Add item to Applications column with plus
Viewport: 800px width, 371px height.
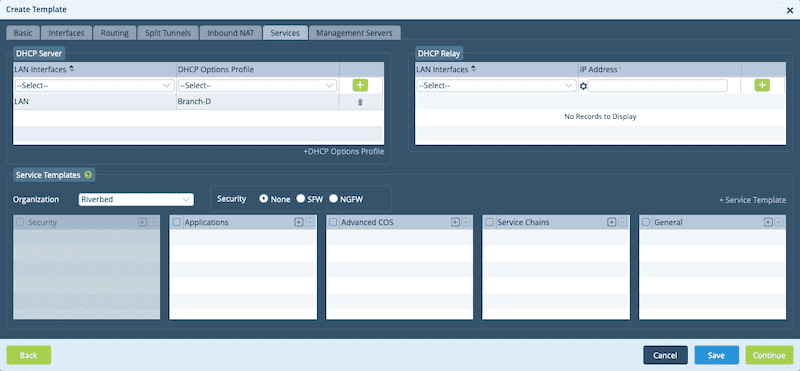tap(298, 222)
